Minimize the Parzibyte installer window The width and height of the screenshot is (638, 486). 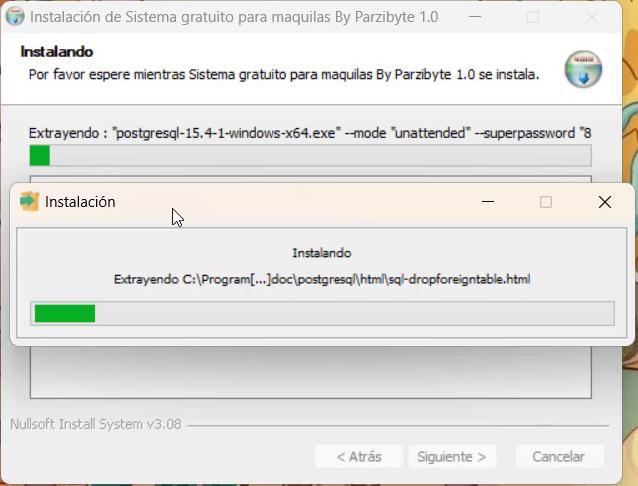coord(475,17)
